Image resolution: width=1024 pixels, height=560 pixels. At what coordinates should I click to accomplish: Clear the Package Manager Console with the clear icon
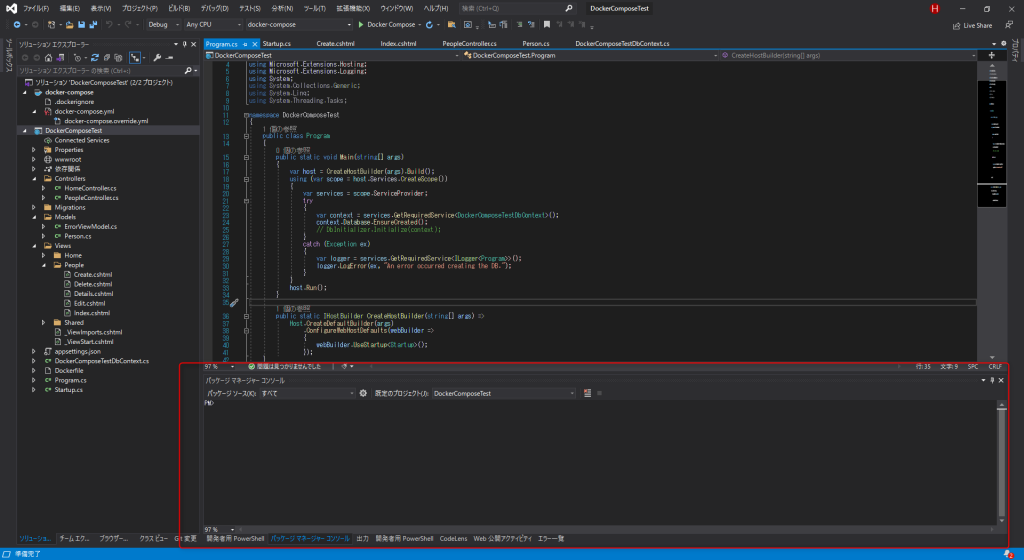pyautogui.click(x=587, y=393)
